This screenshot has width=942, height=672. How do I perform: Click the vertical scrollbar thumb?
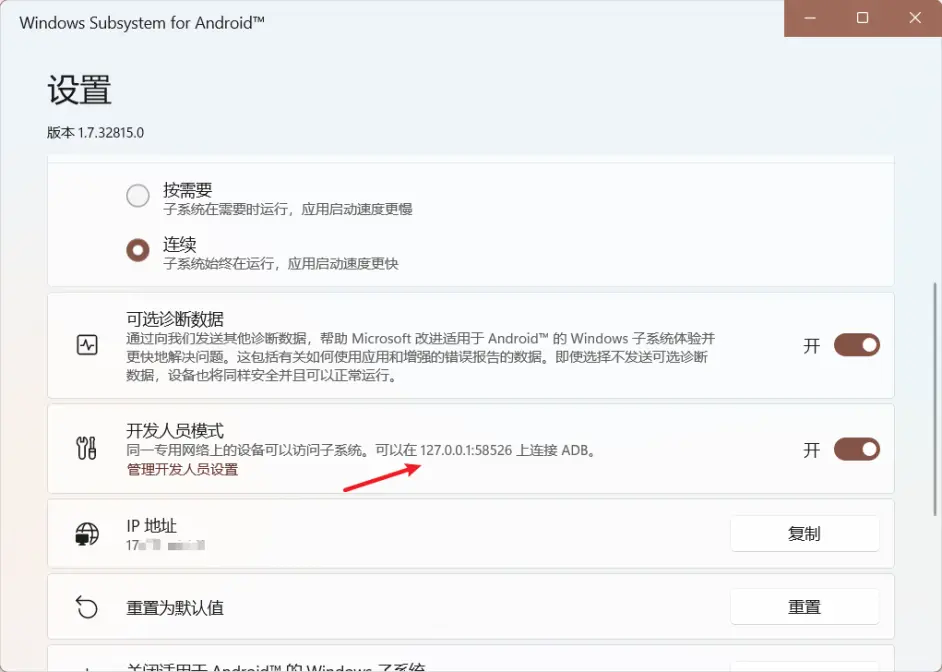point(934,399)
